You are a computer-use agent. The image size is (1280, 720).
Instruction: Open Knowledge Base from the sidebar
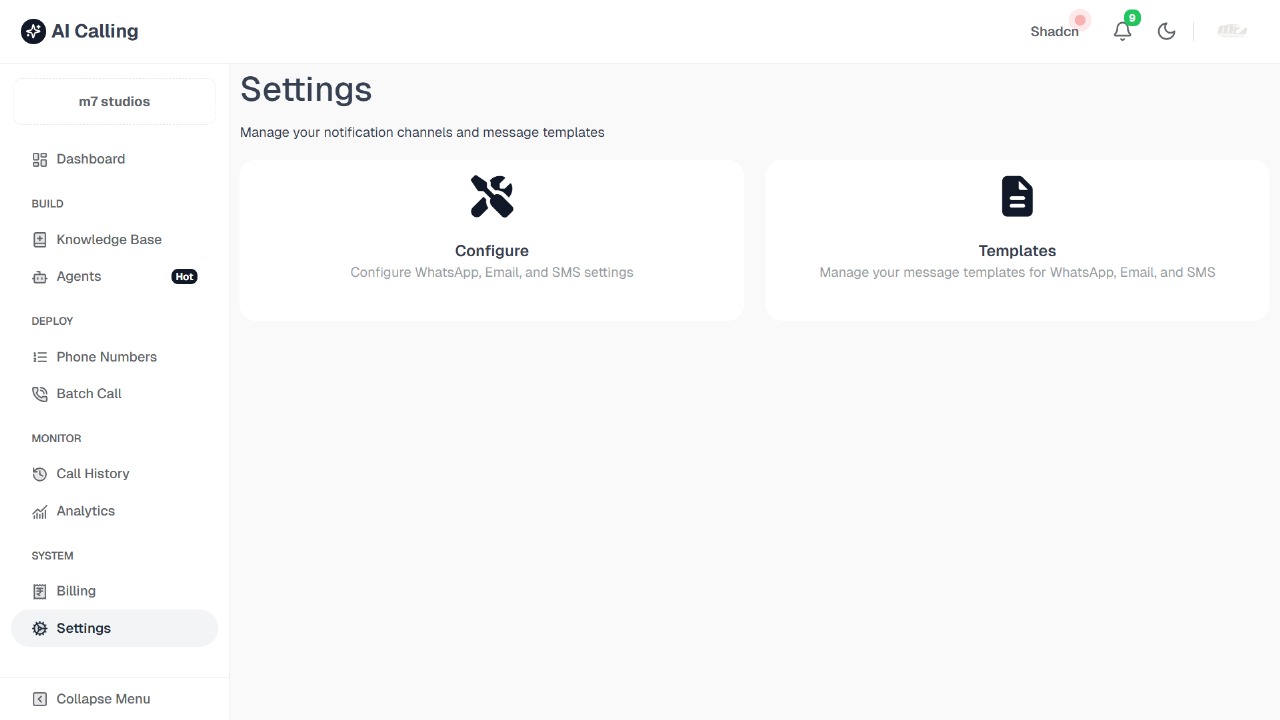coord(108,239)
